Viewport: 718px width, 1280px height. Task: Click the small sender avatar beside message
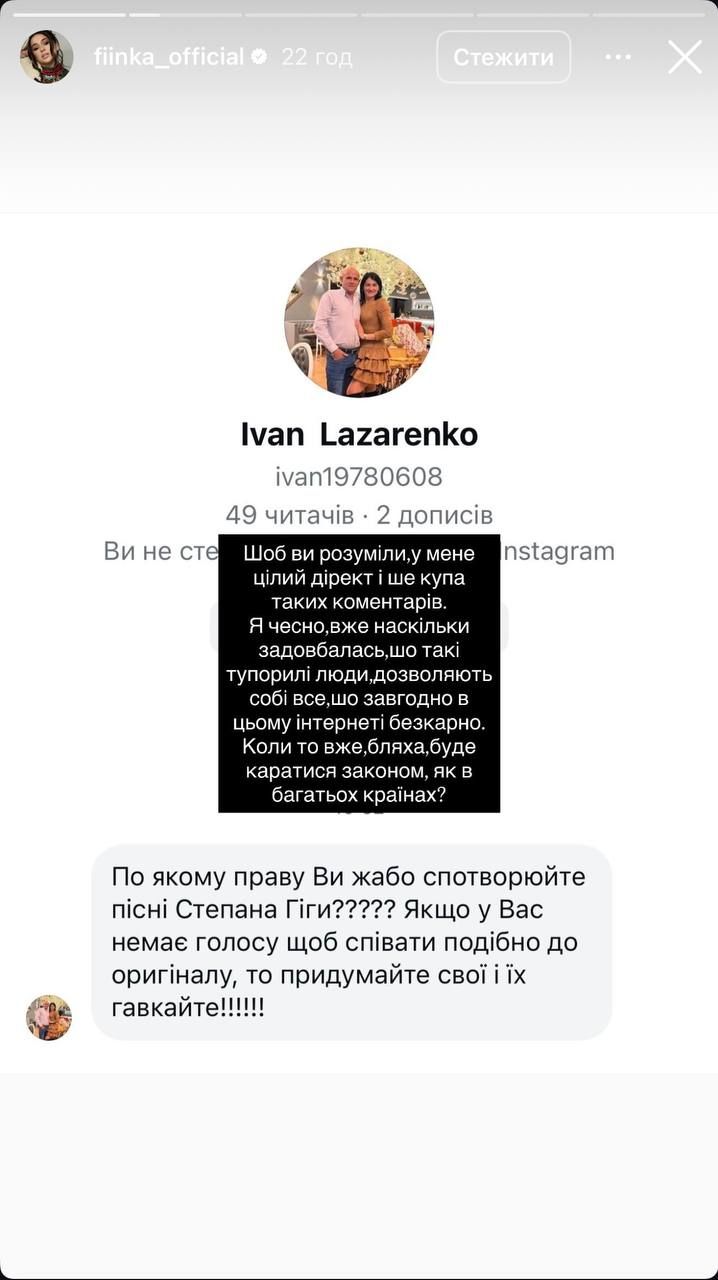click(x=49, y=1018)
